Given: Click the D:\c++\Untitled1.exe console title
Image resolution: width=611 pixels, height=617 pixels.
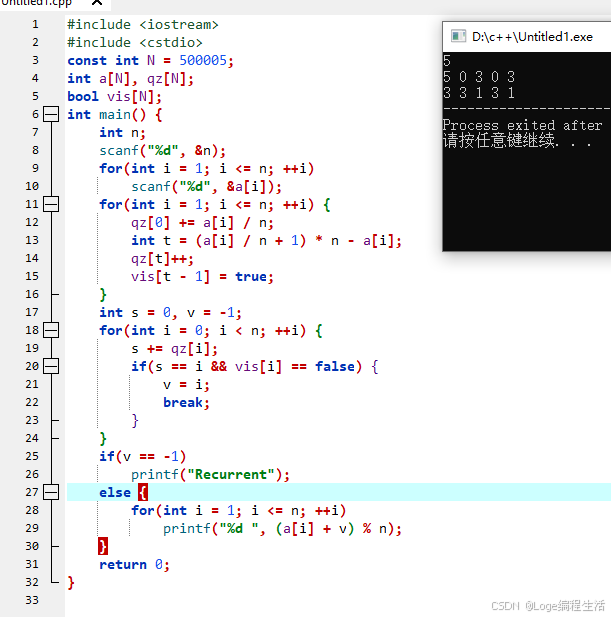Looking at the screenshot, I should pyautogui.click(x=532, y=37).
